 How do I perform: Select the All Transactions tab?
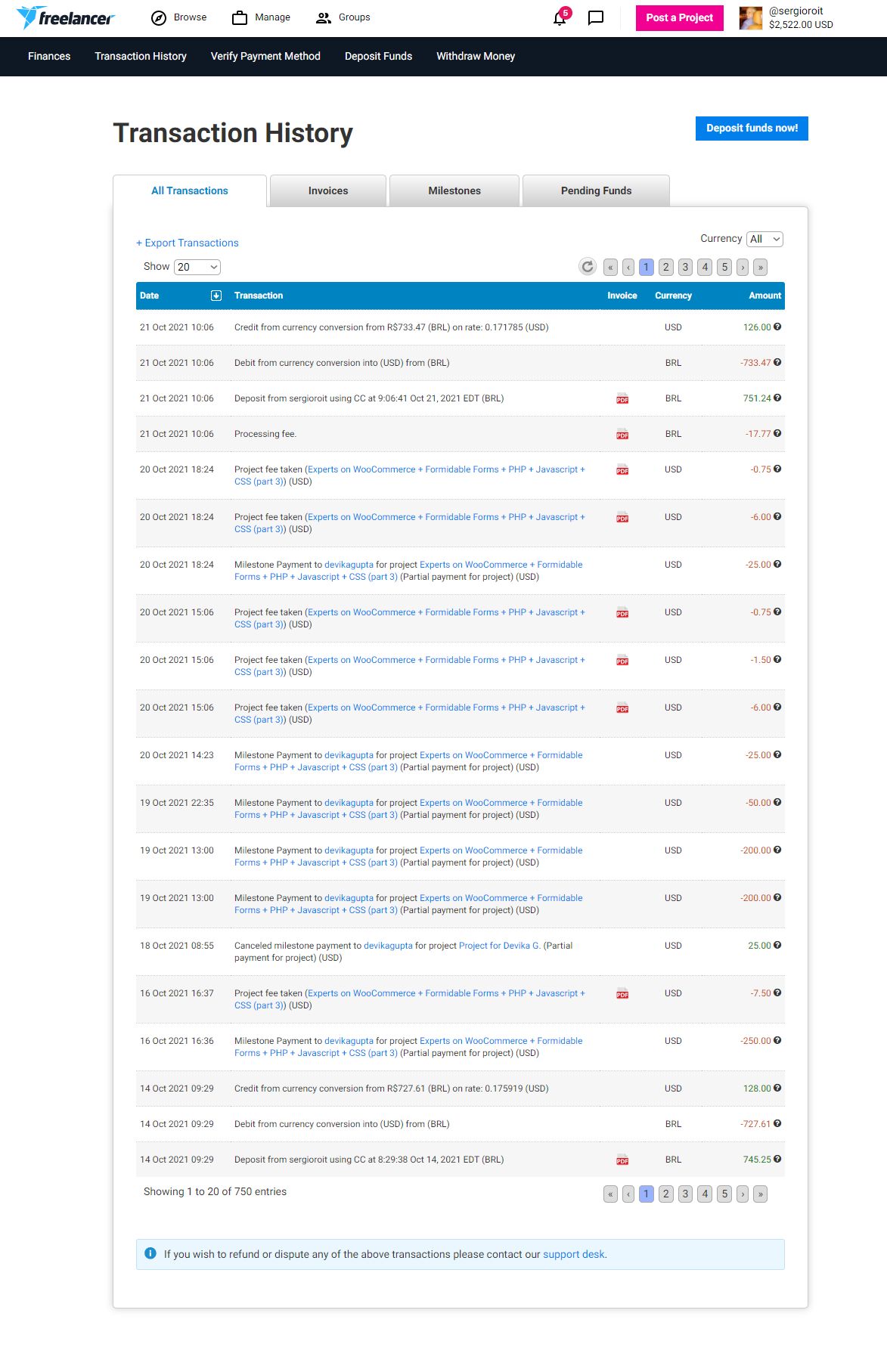(190, 190)
